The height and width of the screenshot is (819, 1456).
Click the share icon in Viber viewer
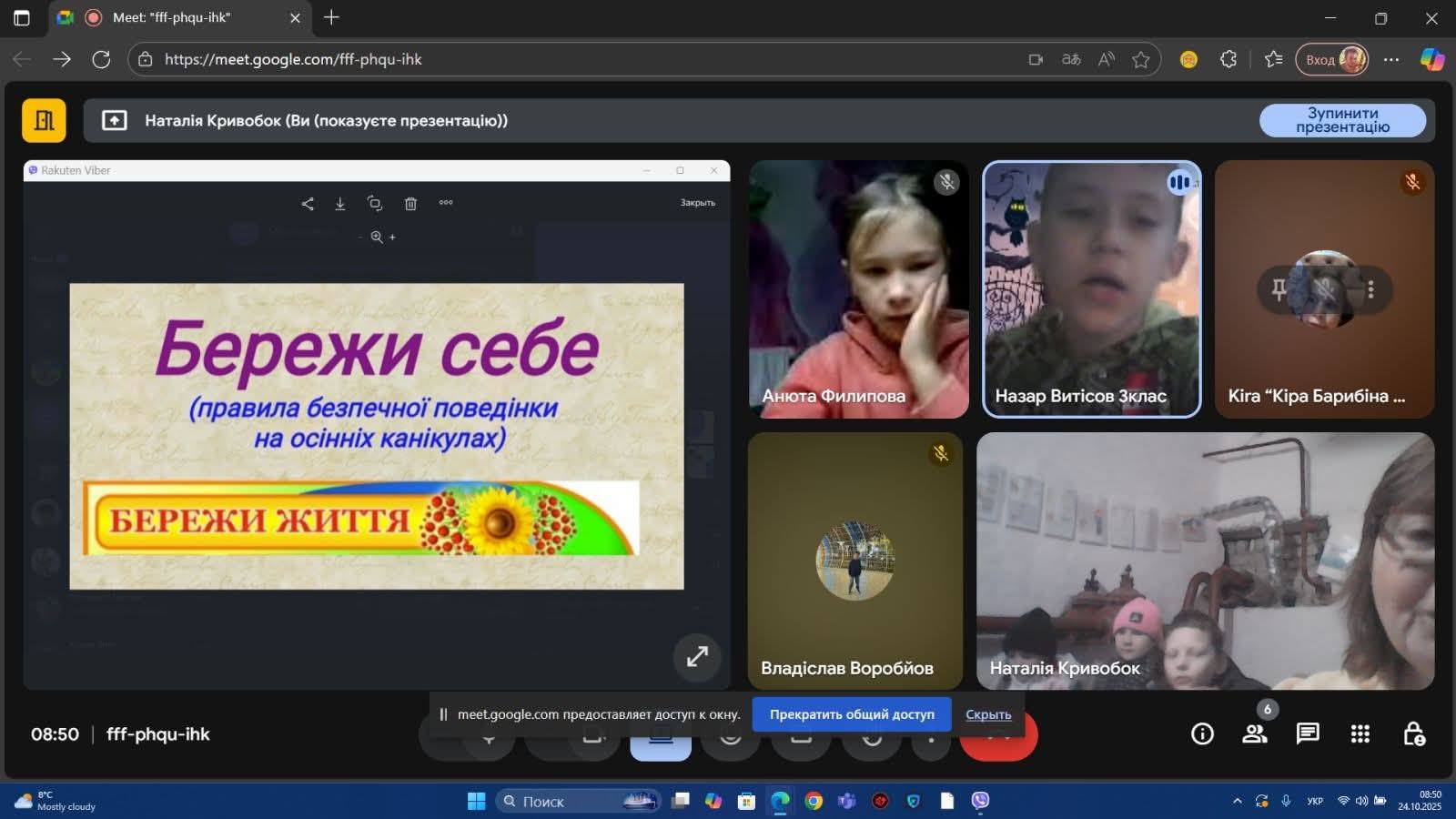click(308, 204)
